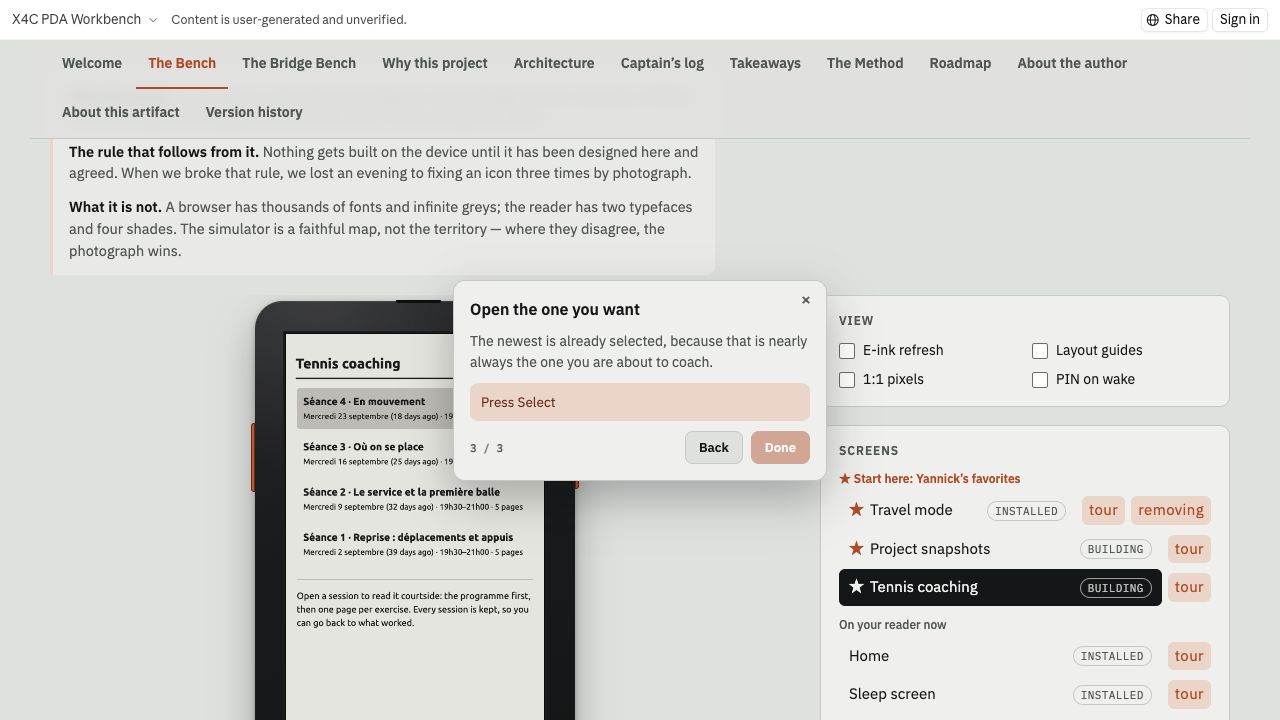Close the tour popup with the × icon

pos(806,300)
